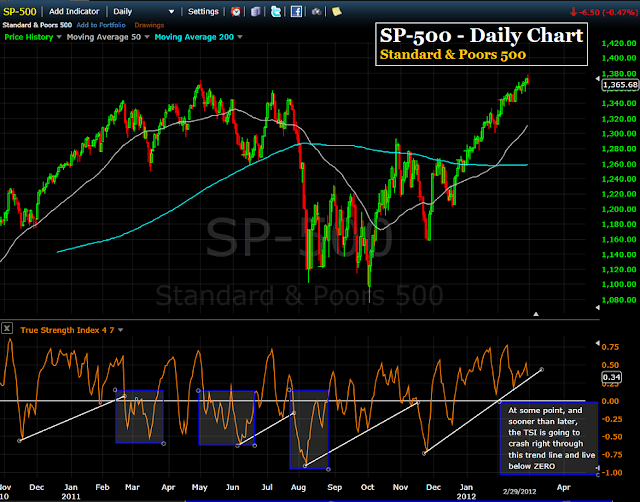The width and height of the screenshot is (640, 502).
Task: Click the small arrow beside the 1,380.00 price level
Action: [598, 78]
